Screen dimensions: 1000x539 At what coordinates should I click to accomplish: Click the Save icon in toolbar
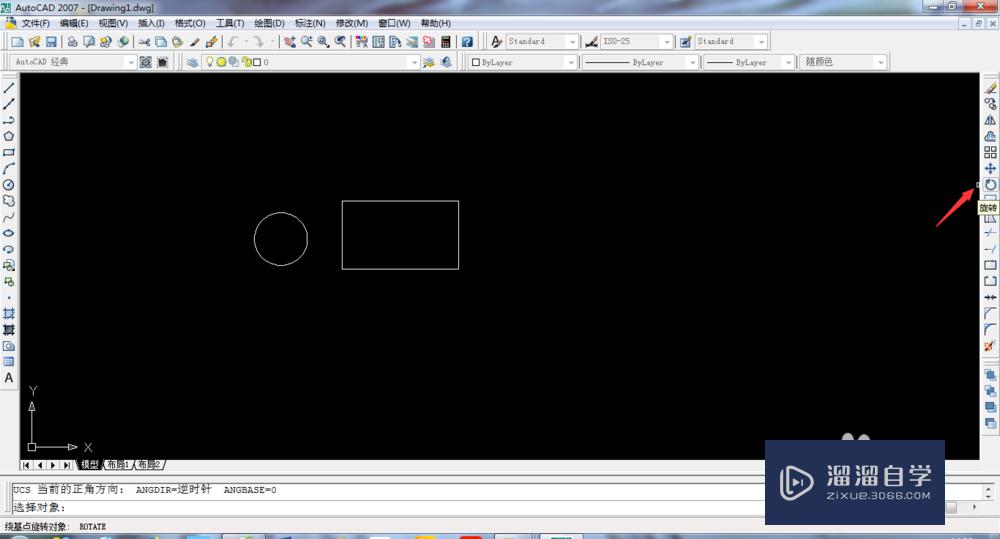pyautogui.click(x=51, y=41)
